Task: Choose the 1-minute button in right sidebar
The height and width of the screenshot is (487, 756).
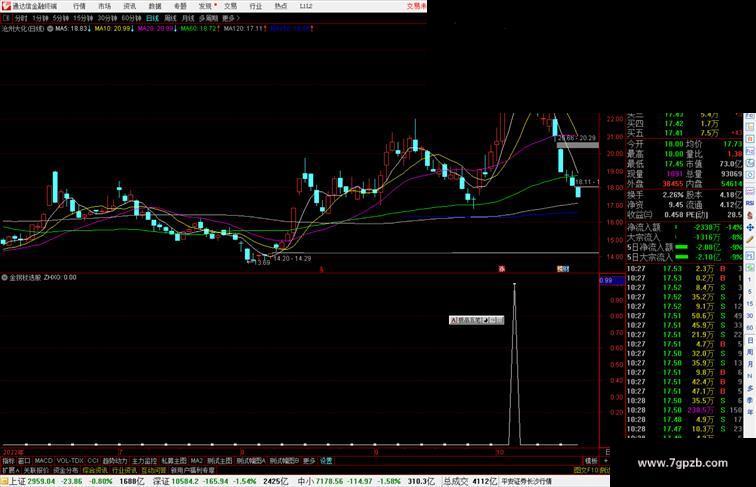Action: 750,280
